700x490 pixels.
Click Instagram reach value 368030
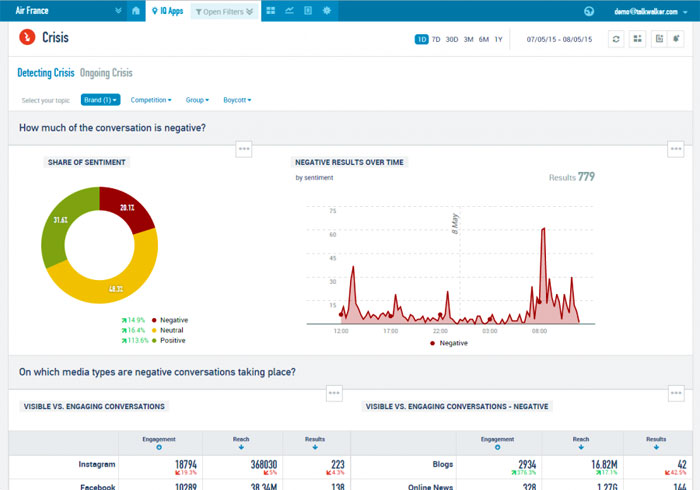click(264, 465)
